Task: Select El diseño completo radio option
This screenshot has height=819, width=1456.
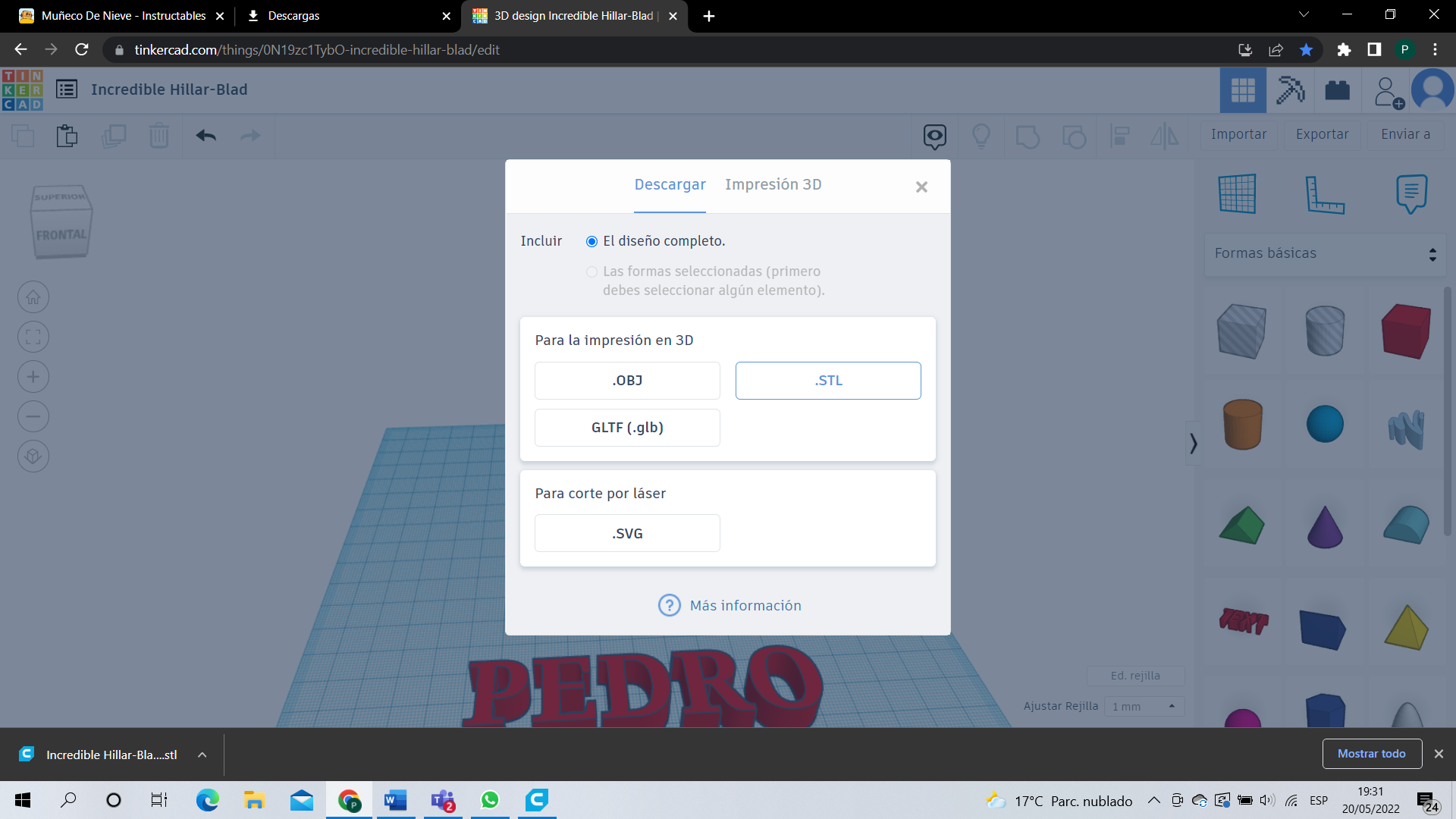Action: coord(591,241)
